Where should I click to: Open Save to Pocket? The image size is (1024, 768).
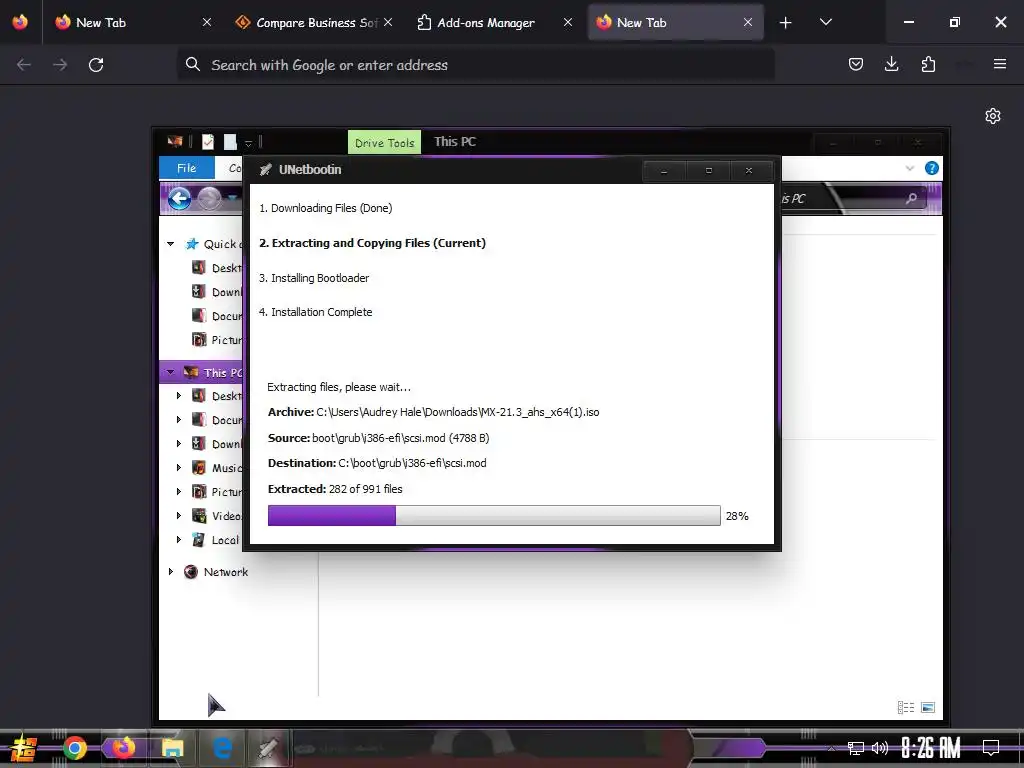(x=856, y=64)
